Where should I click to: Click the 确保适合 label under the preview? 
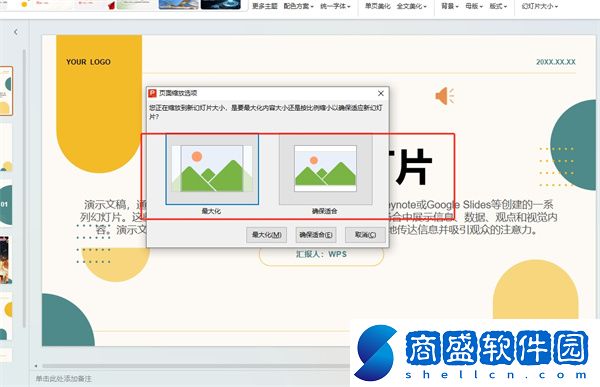click(x=324, y=211)
